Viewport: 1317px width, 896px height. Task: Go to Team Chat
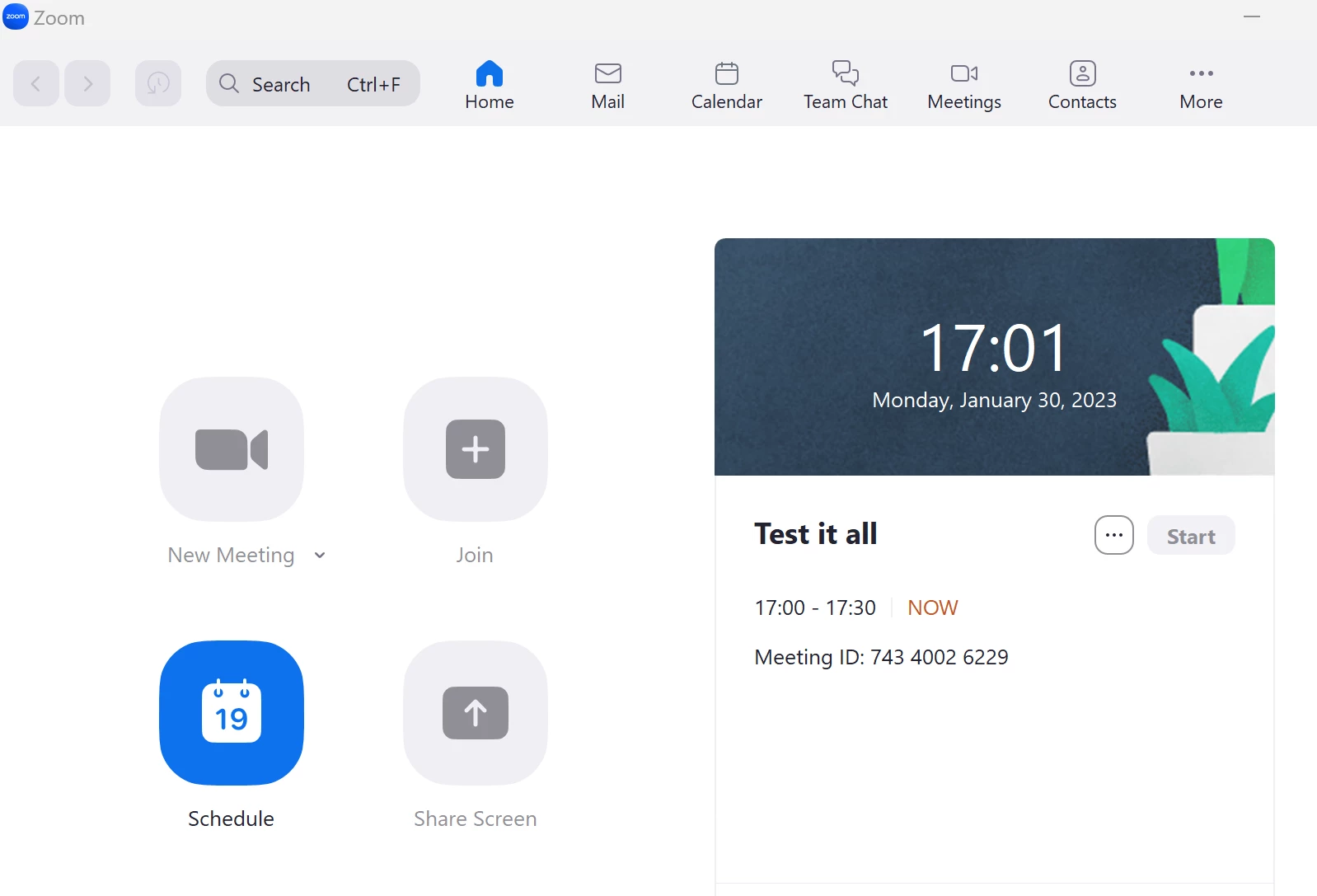coord(846,85)
